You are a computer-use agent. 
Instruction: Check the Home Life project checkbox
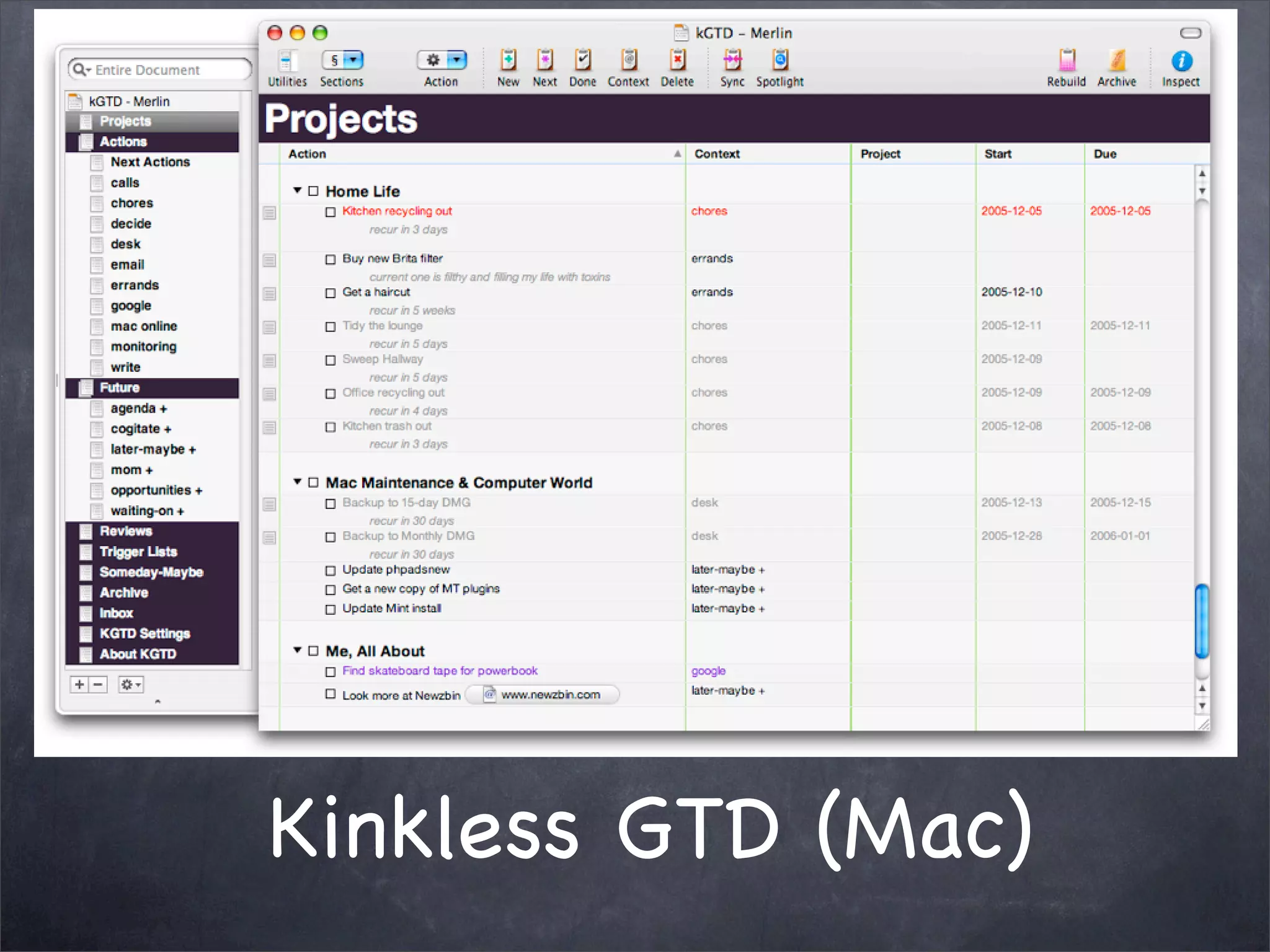(313, 191)
